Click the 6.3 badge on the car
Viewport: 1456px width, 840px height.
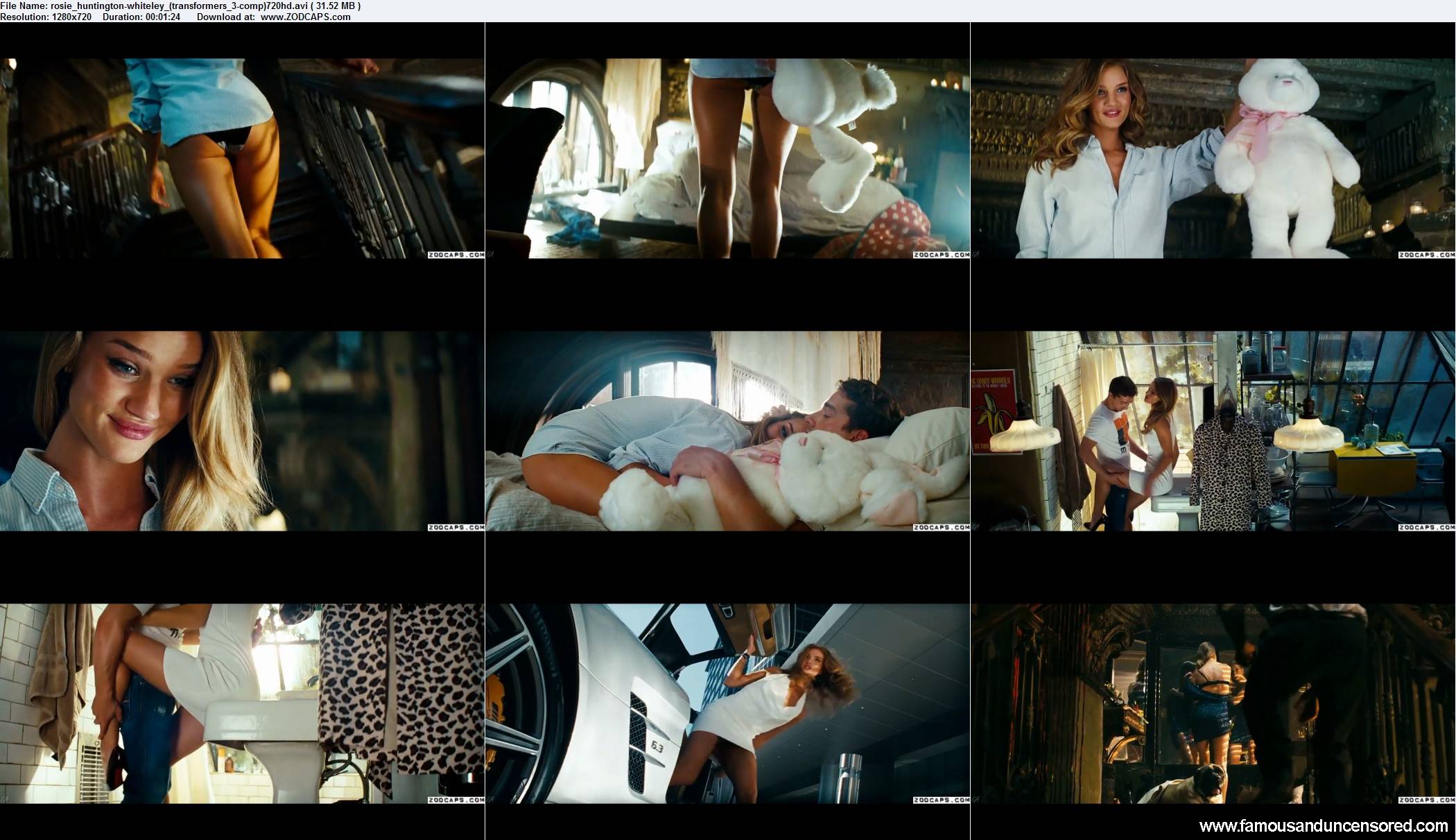click(x=659, y=746)
